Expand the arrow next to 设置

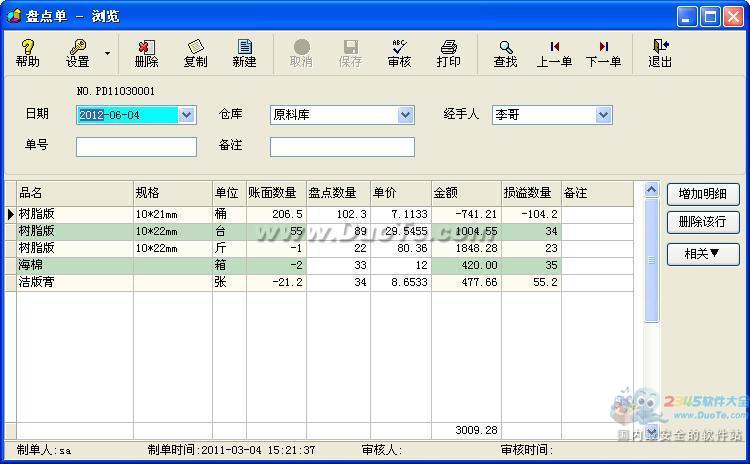pos(108,53)
